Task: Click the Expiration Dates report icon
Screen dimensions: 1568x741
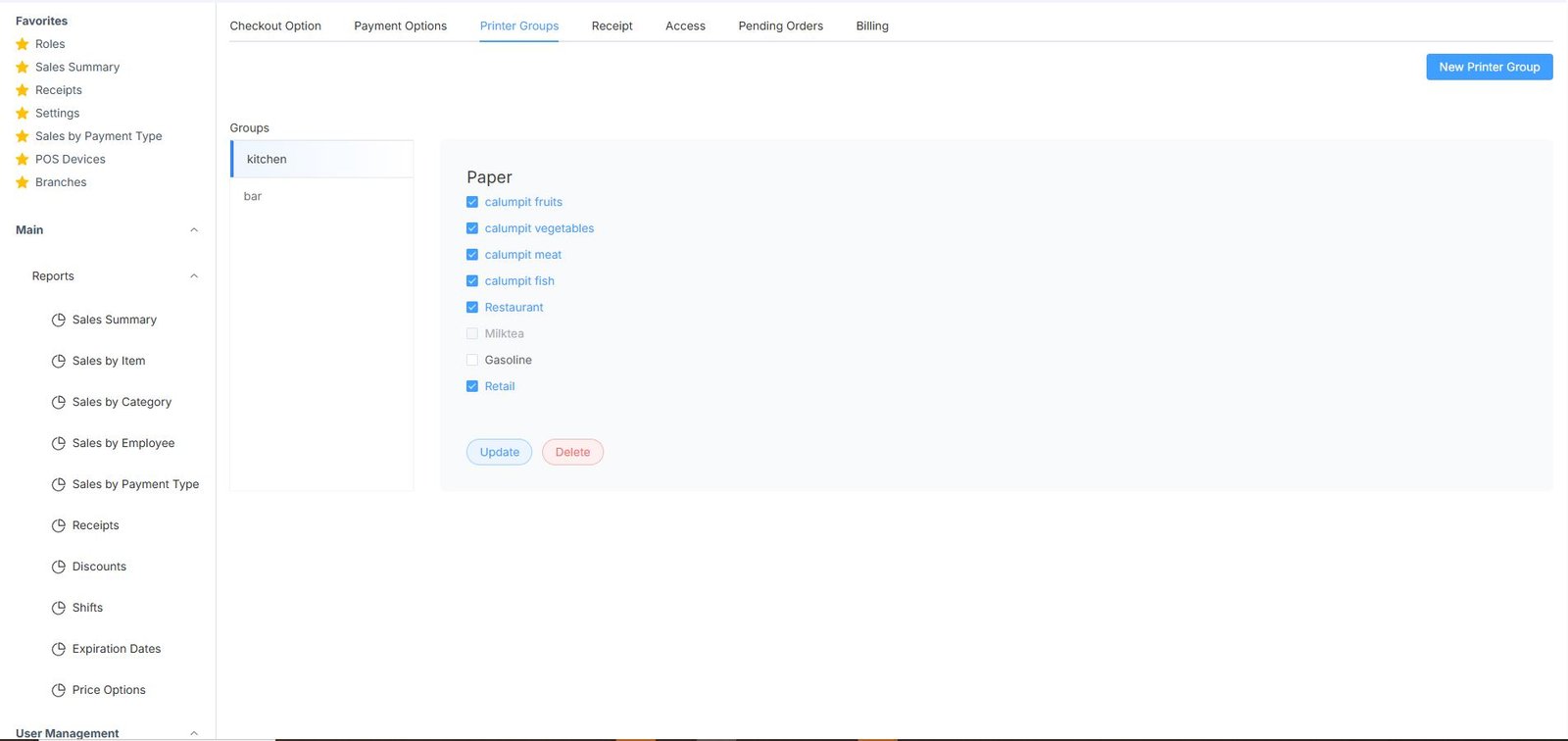Action: 58,649
